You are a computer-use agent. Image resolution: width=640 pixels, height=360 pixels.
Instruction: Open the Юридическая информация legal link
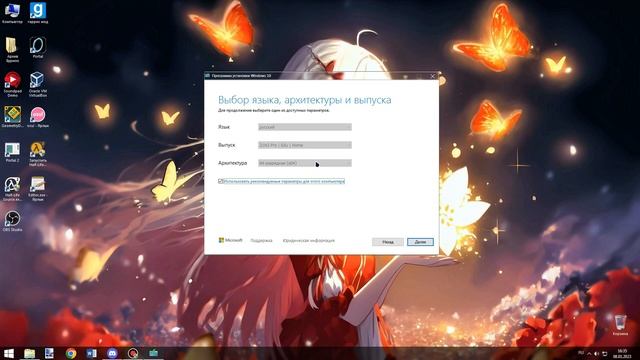(309, 240)
